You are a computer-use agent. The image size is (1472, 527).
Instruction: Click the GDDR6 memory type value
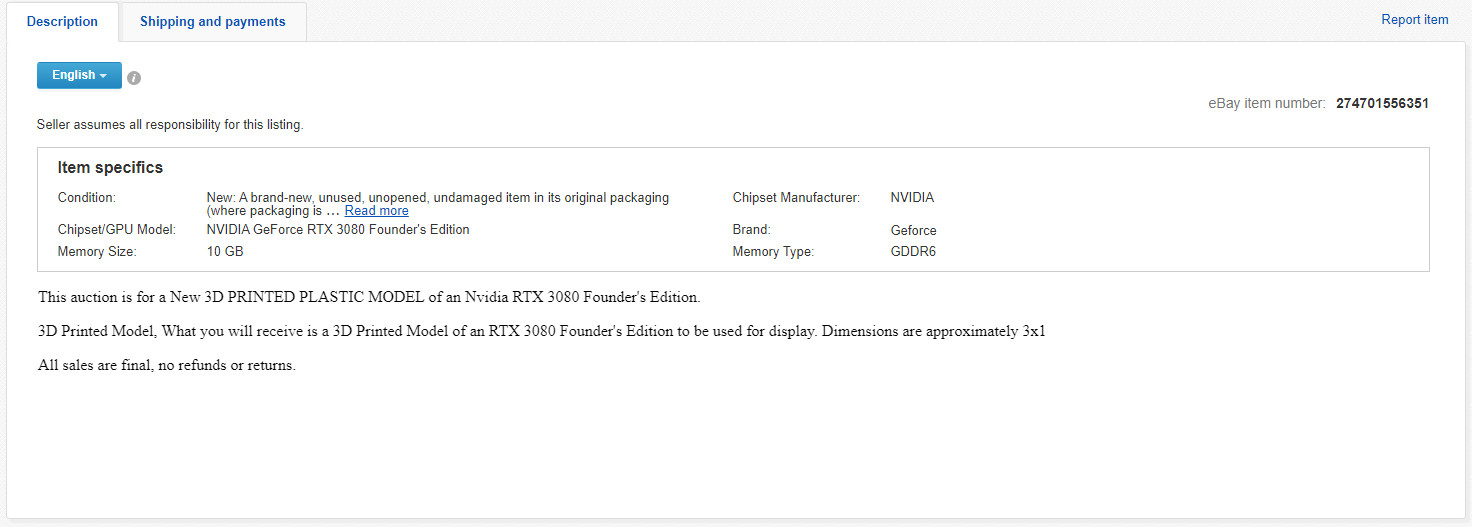pyautogui.click(x=913, y=252)
